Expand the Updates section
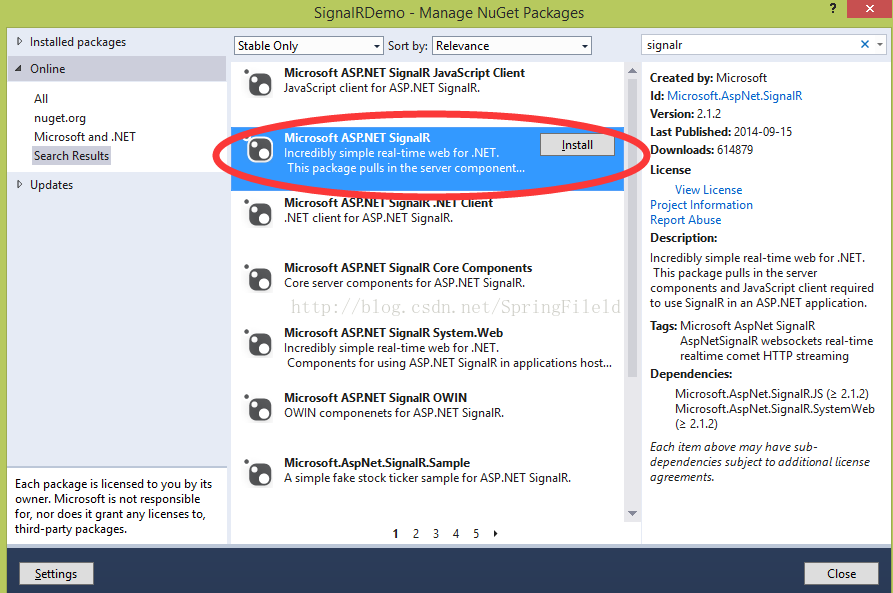Image resolution: width=893 pixels, height=593 pixels. pos(19,185)
